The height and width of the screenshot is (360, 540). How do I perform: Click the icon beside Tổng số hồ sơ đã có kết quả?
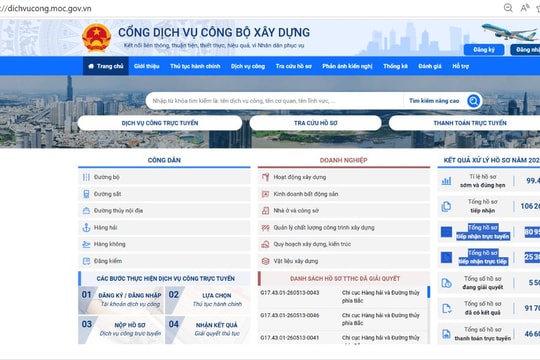pyautogui.click(x=446, y=308)
